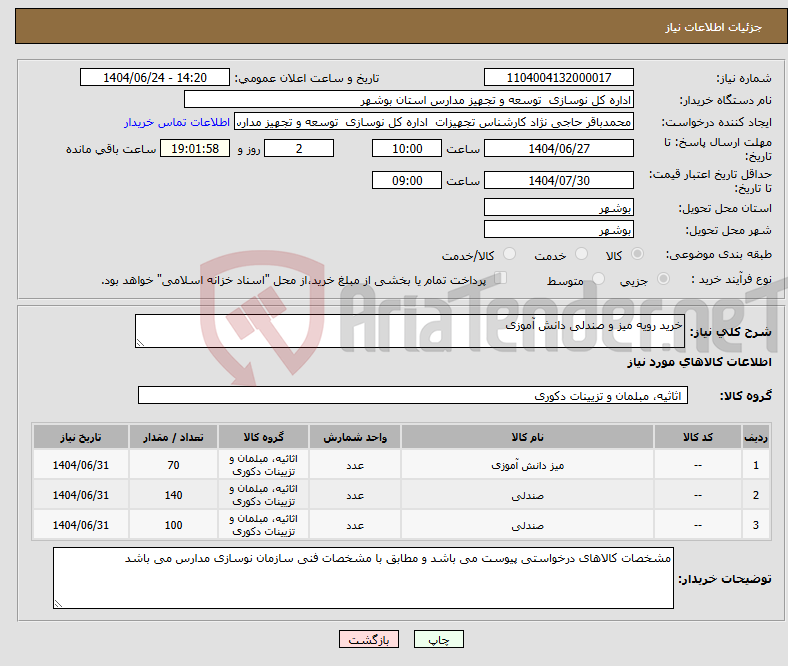Click the شهر محل تحویل field
The height and width of the screenshot is (666, 788).
(559, 230)
